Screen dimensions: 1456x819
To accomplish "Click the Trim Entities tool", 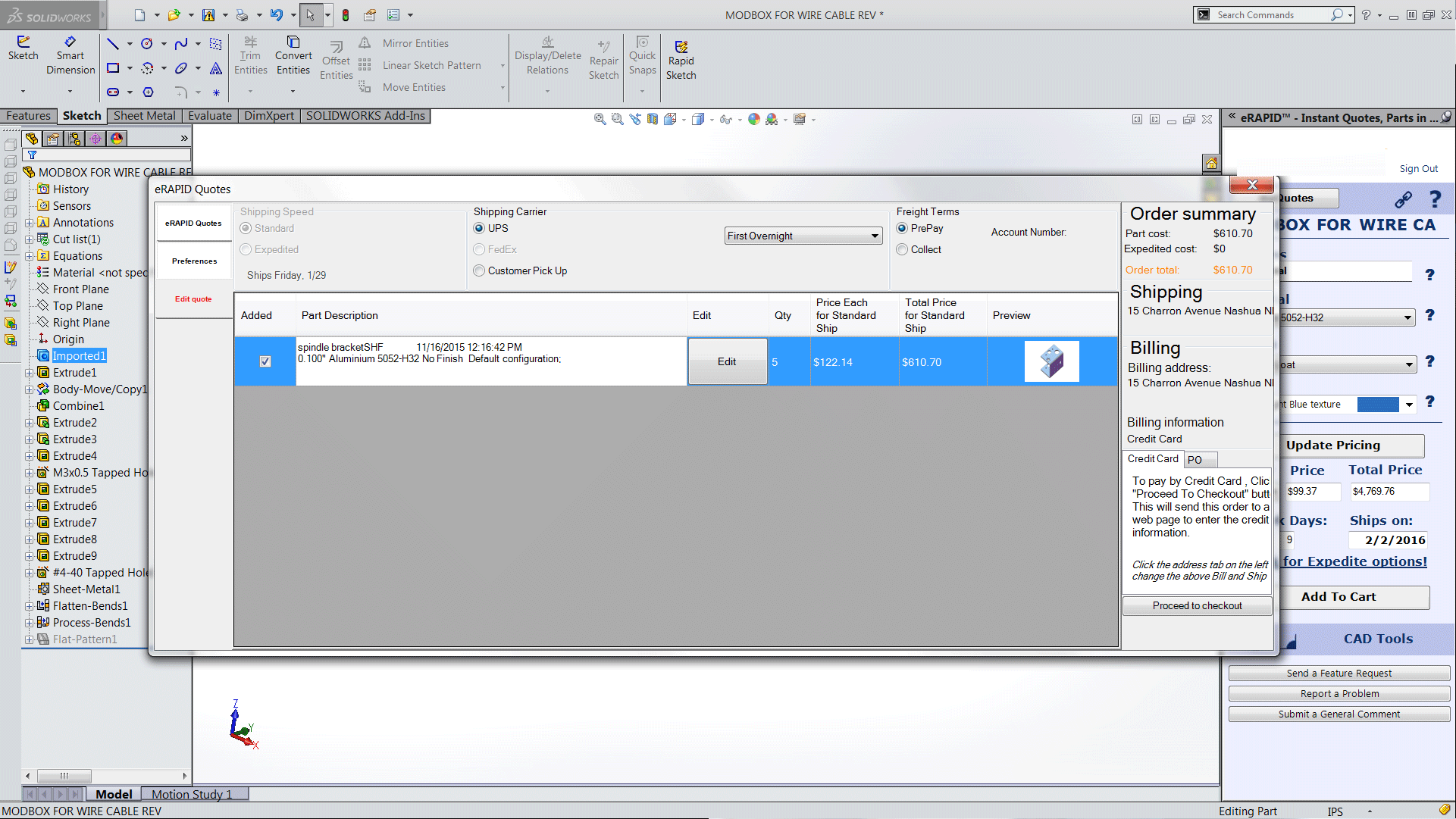I will pos(250,55).
